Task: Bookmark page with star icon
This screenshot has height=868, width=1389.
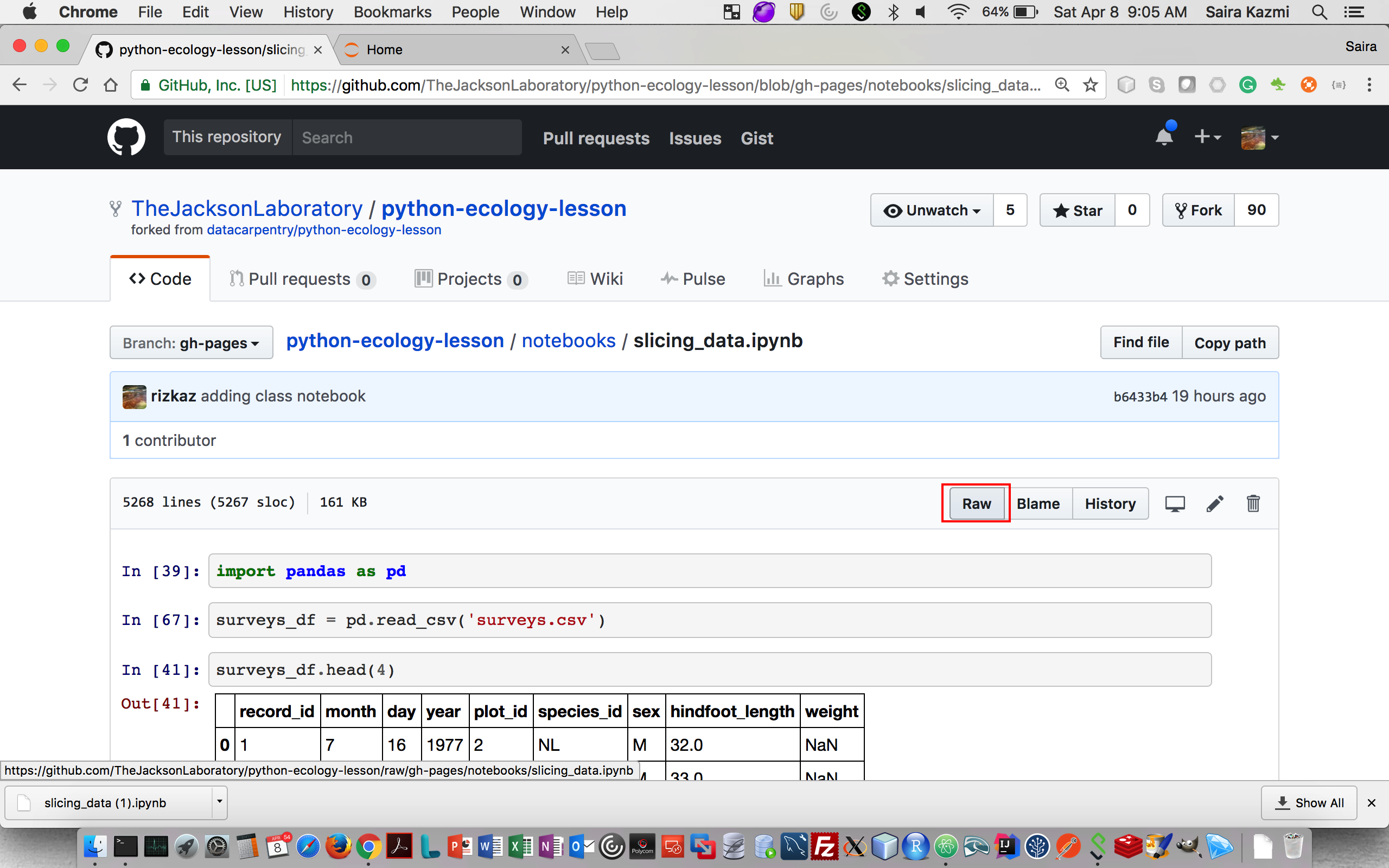Action: pyautogui.click(x=1090, y=85)
